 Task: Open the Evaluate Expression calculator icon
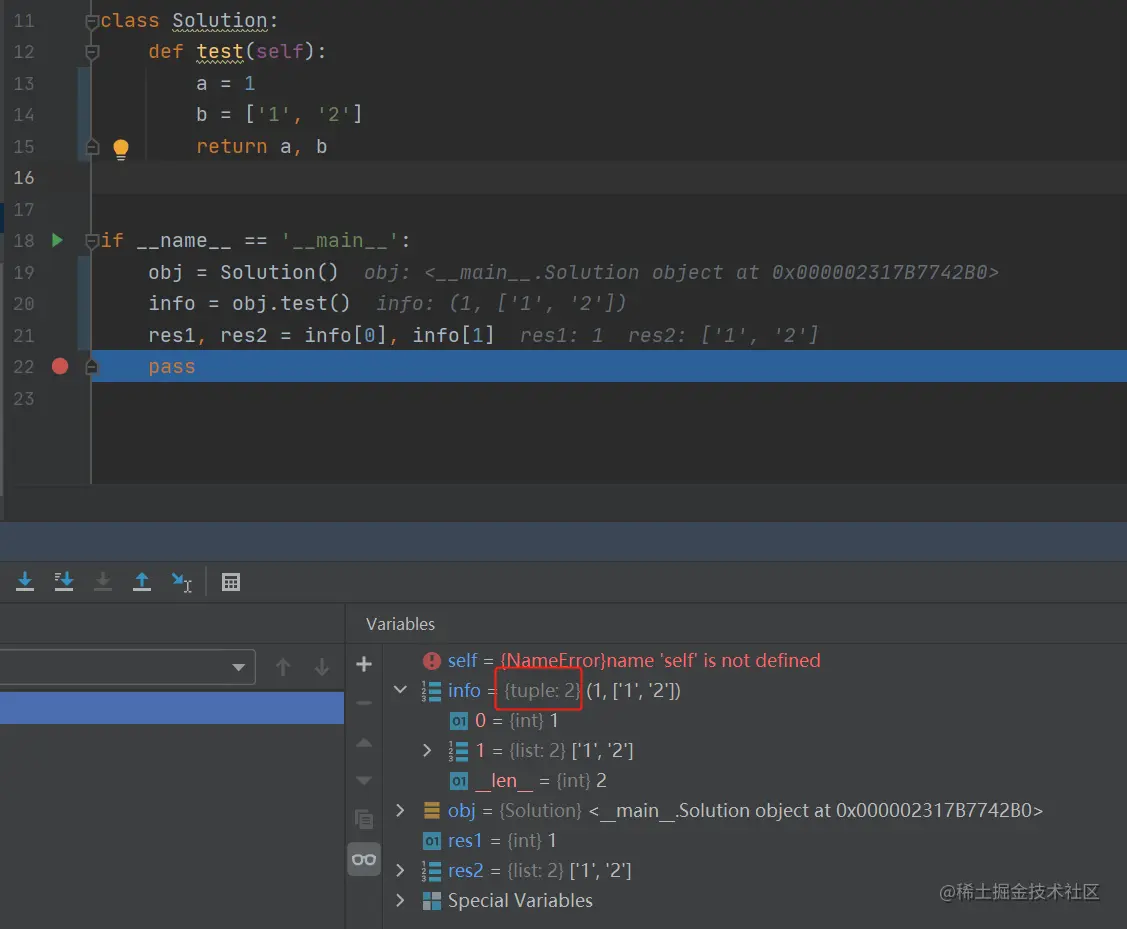(x=231, y=582)
